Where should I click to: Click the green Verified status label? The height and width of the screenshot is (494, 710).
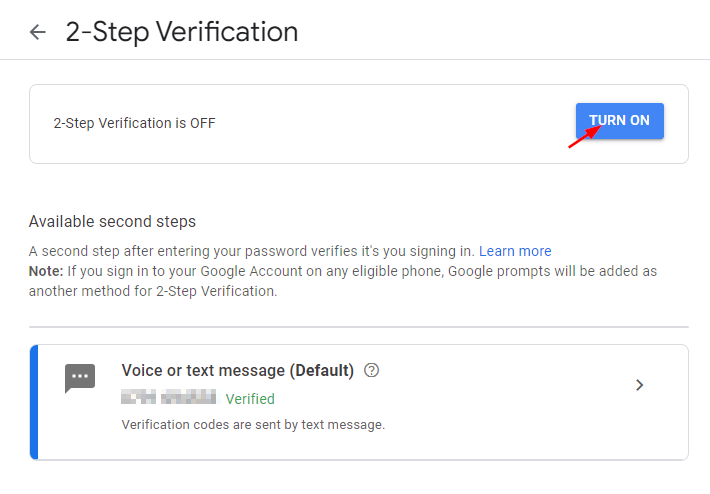[250, 399]
